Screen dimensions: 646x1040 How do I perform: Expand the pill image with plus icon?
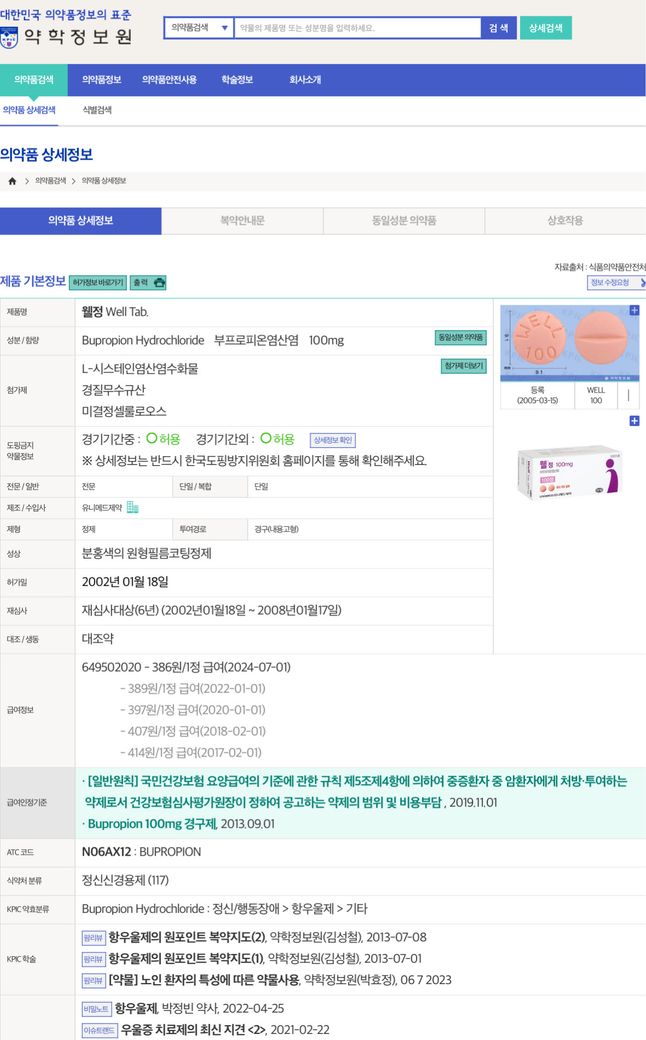click(633, 311)
